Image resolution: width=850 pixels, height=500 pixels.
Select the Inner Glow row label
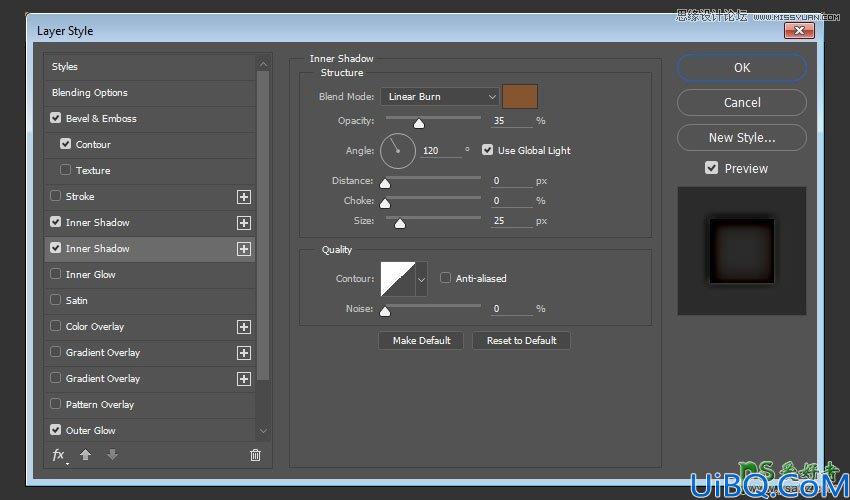click(x=91, y=274)
